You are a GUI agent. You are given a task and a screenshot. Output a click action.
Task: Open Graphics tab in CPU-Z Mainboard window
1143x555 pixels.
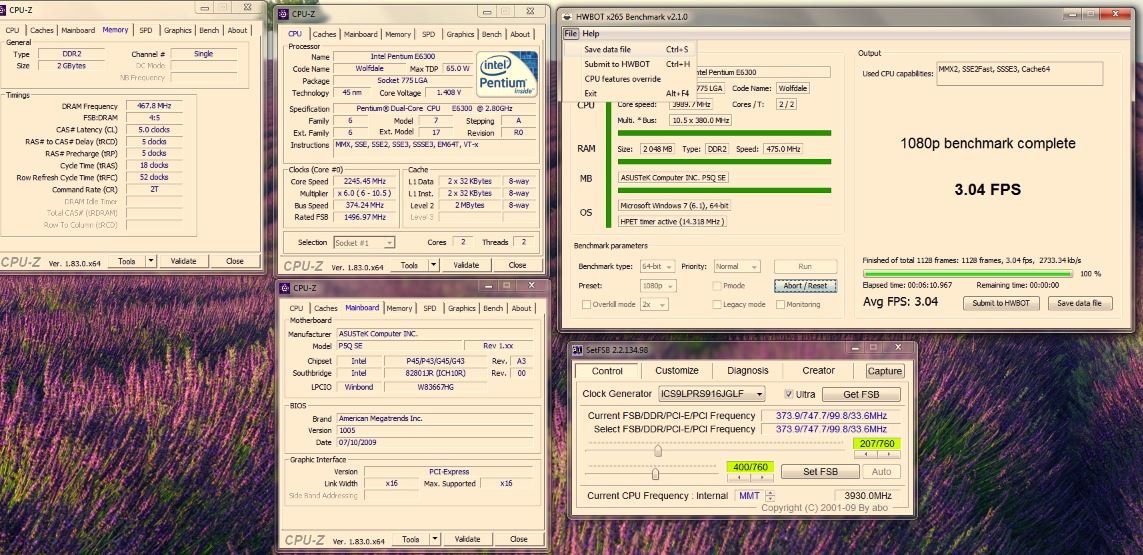point(461,308)
